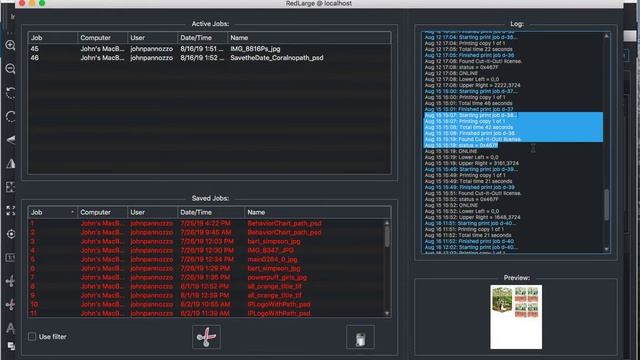
Task: Click saved job dated 7/26/19 9:45 AM
Action: pos(206,232)
